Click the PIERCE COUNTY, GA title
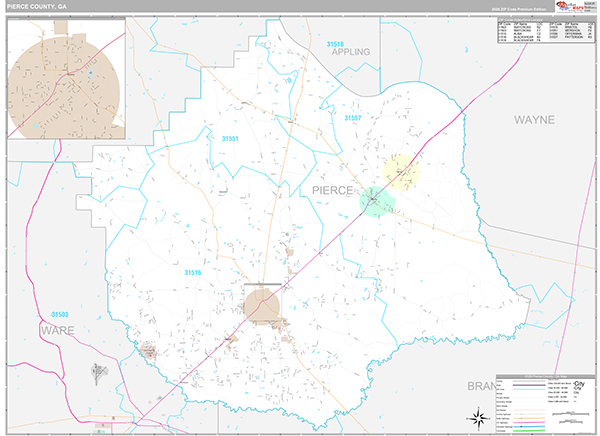The width and height of the screenshot is (600, 436). tap(37, 7)
